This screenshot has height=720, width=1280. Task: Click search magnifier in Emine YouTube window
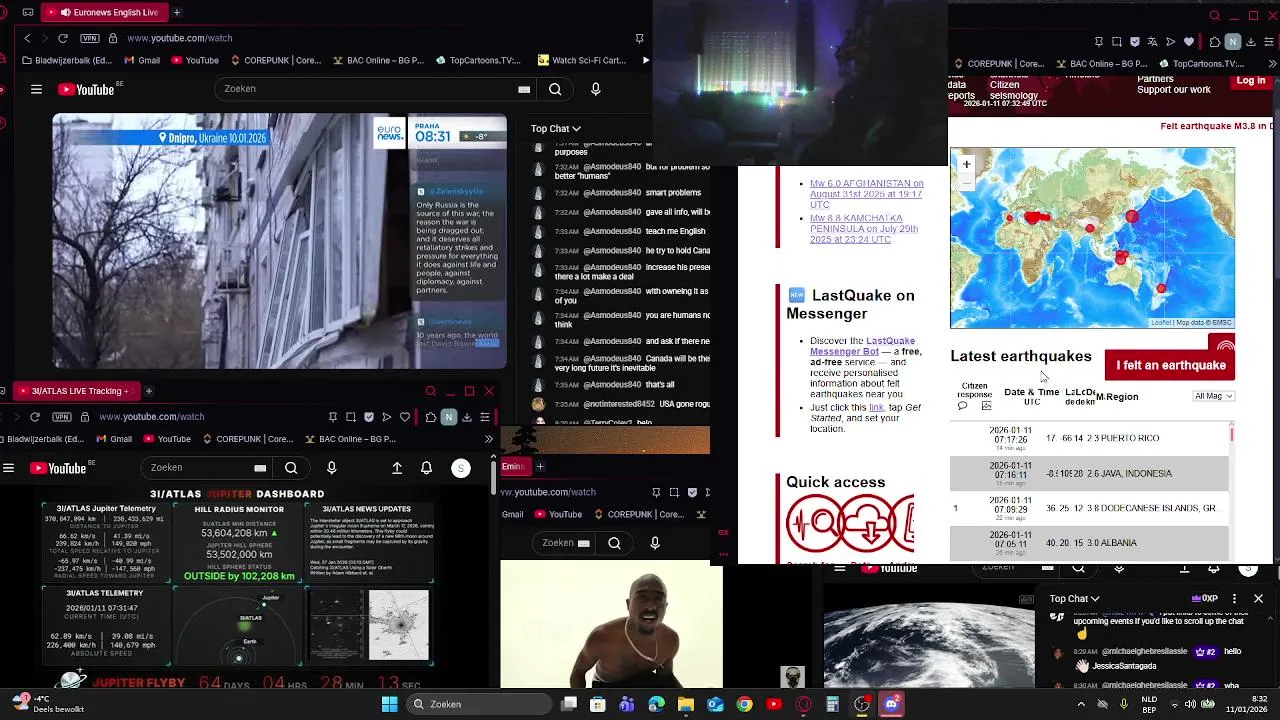(614, 543)
